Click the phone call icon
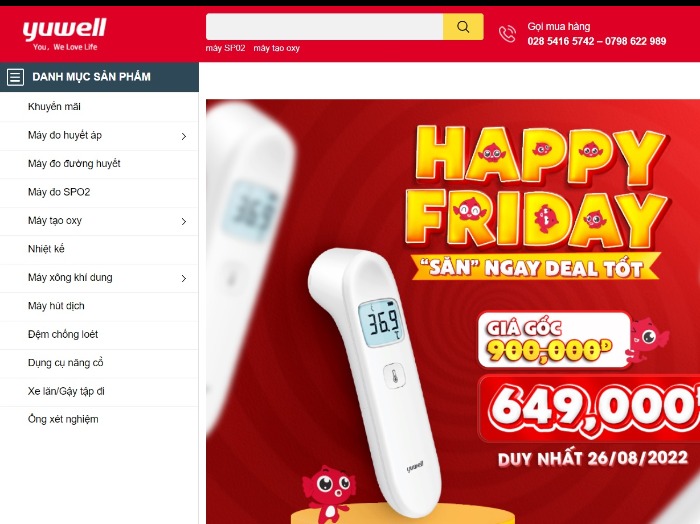The image size is (700, 524). 507,34
